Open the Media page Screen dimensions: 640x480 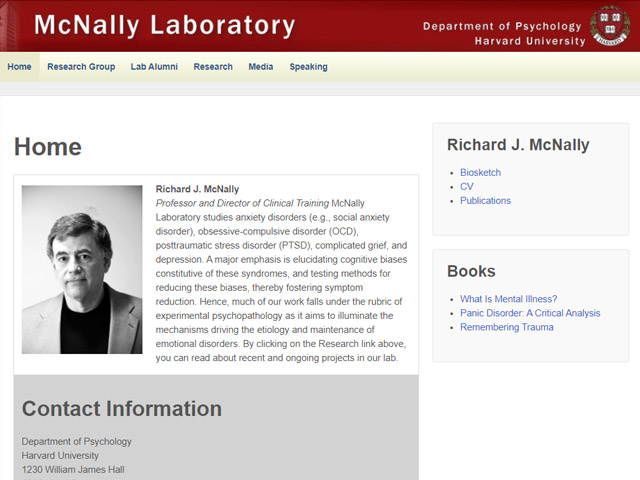click(x=261, y=67)
